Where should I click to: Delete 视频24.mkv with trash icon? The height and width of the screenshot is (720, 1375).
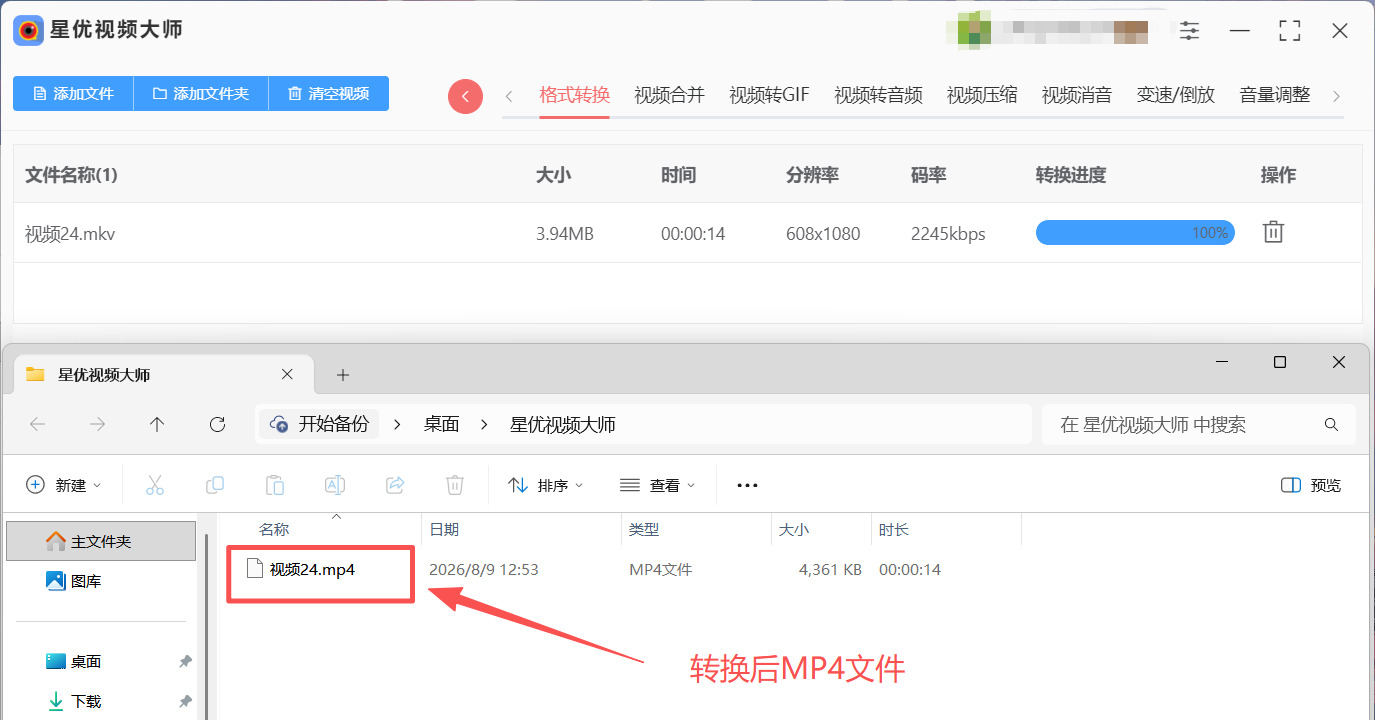click(x=1272, y=232)
